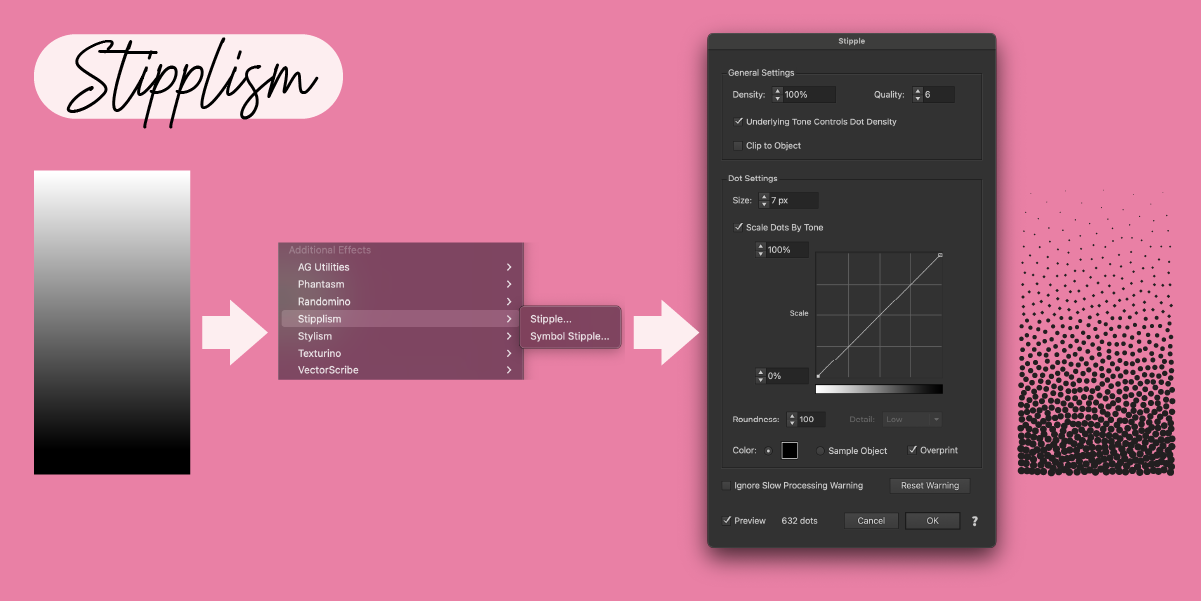Click the grayscale tone gradient bar
The width and height of the screenshot is (1201, 601).
(x=879, y=389)
